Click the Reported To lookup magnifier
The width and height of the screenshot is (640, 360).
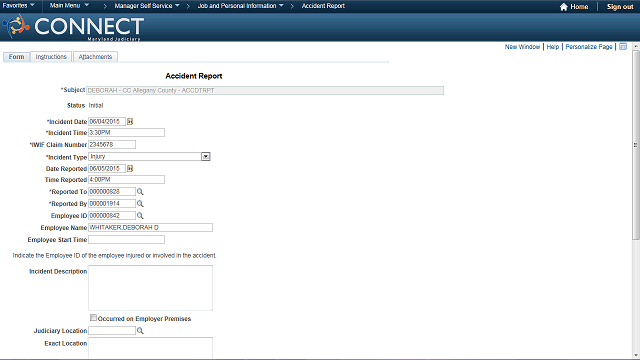pos(140,192)
